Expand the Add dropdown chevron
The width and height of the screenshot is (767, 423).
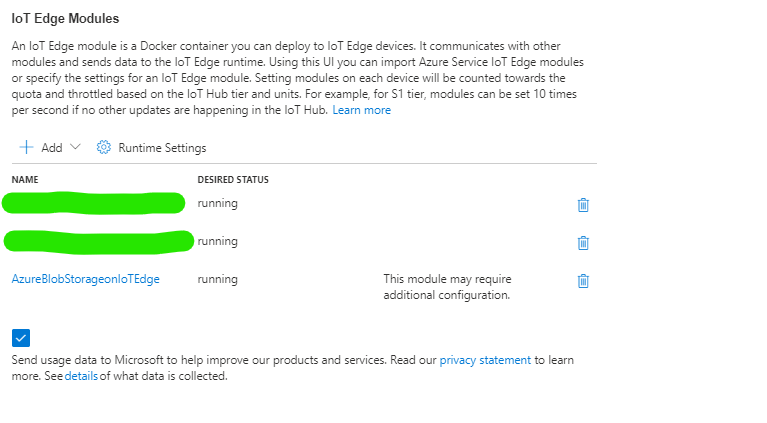pyautogui.click(x=76, y=147)
